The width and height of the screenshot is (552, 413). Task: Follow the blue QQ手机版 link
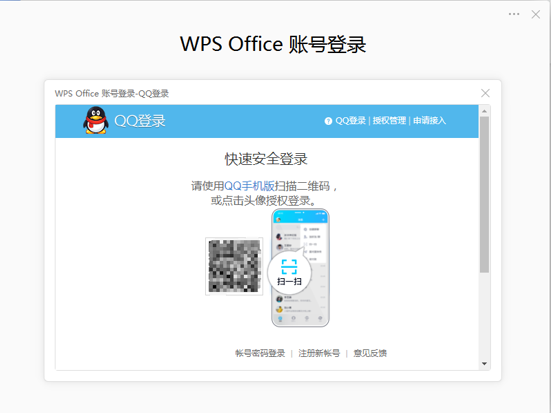249,186
